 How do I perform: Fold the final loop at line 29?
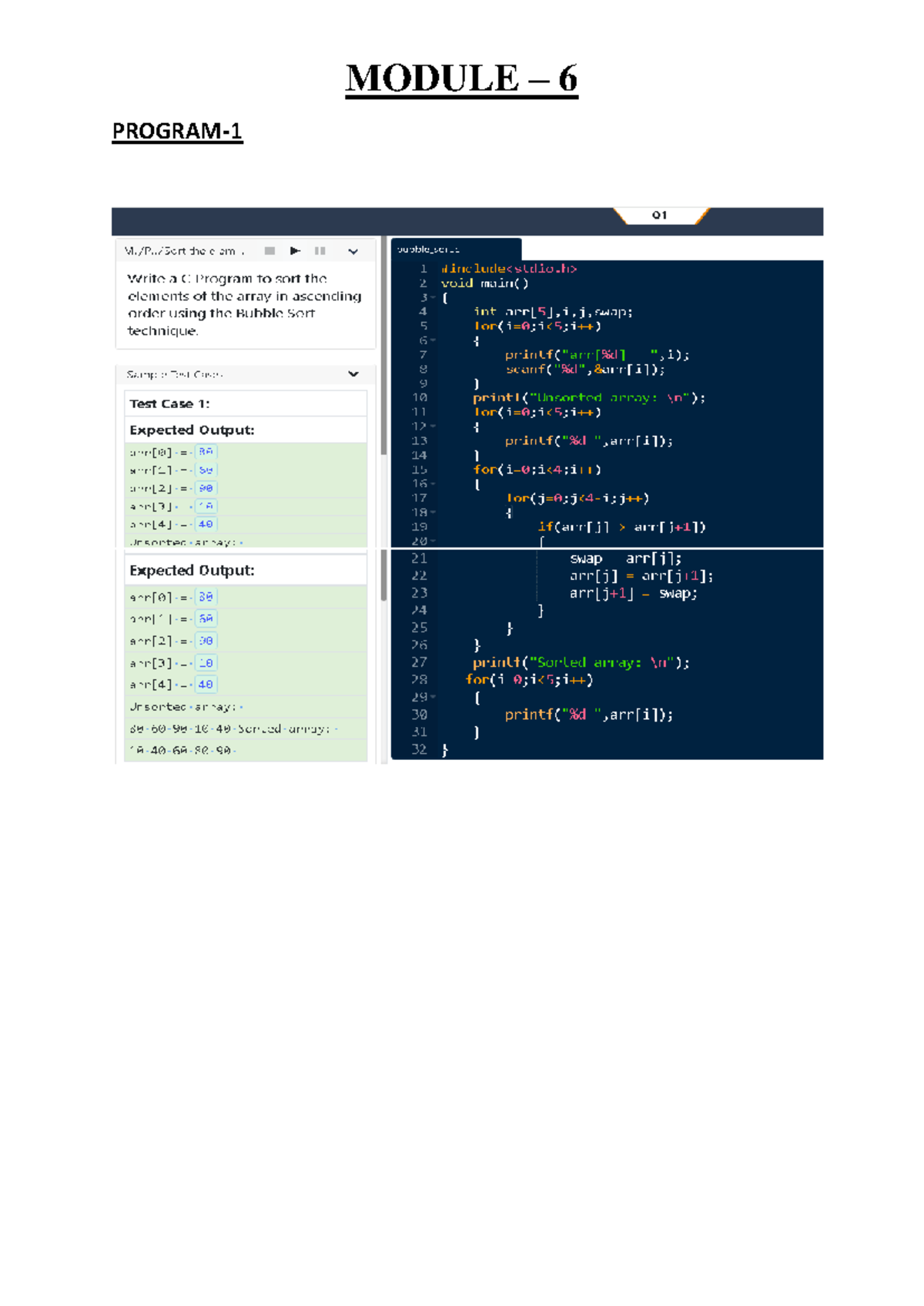(x=434, y=698)
